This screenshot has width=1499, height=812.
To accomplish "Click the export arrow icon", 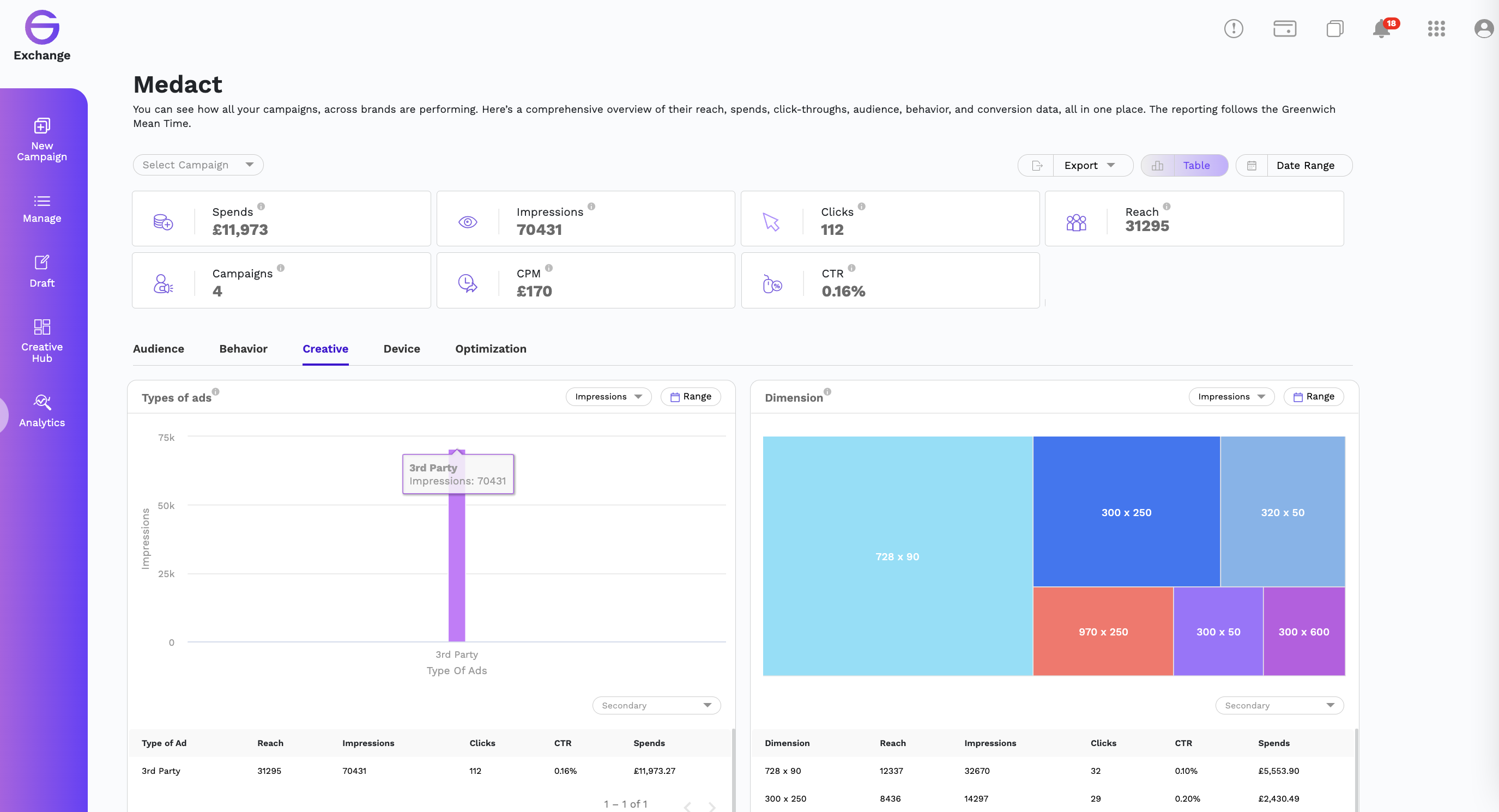I will pyautogui.click(x=1036, y=166).
